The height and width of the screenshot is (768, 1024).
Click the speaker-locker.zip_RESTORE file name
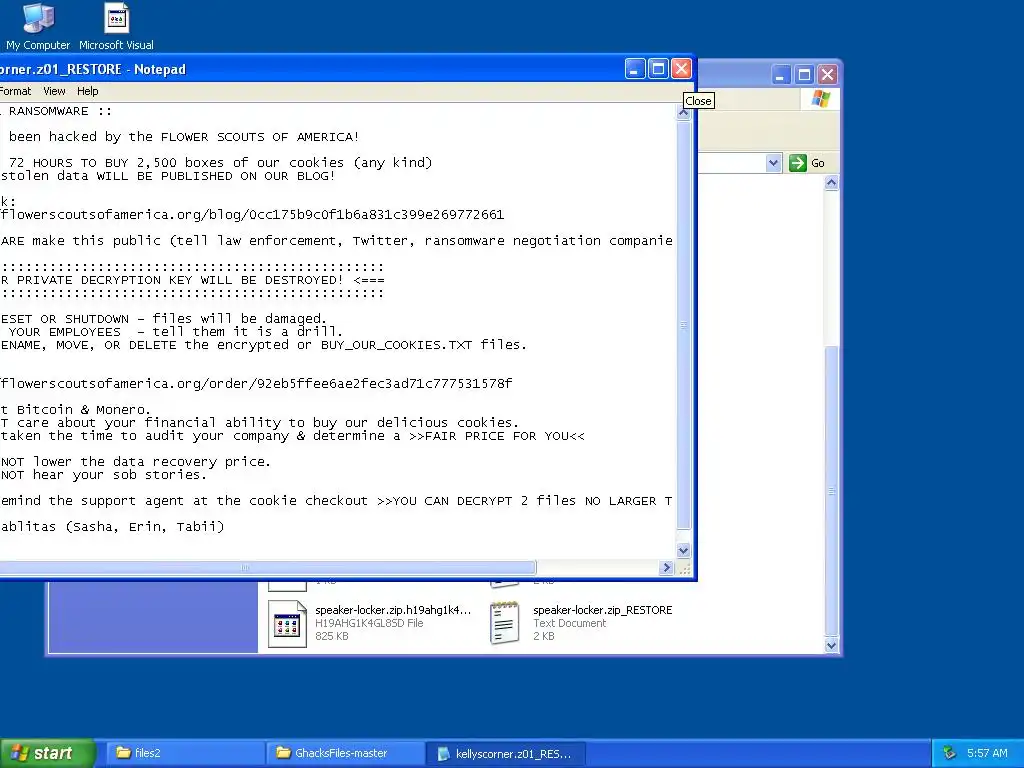(x=602, y=610)
